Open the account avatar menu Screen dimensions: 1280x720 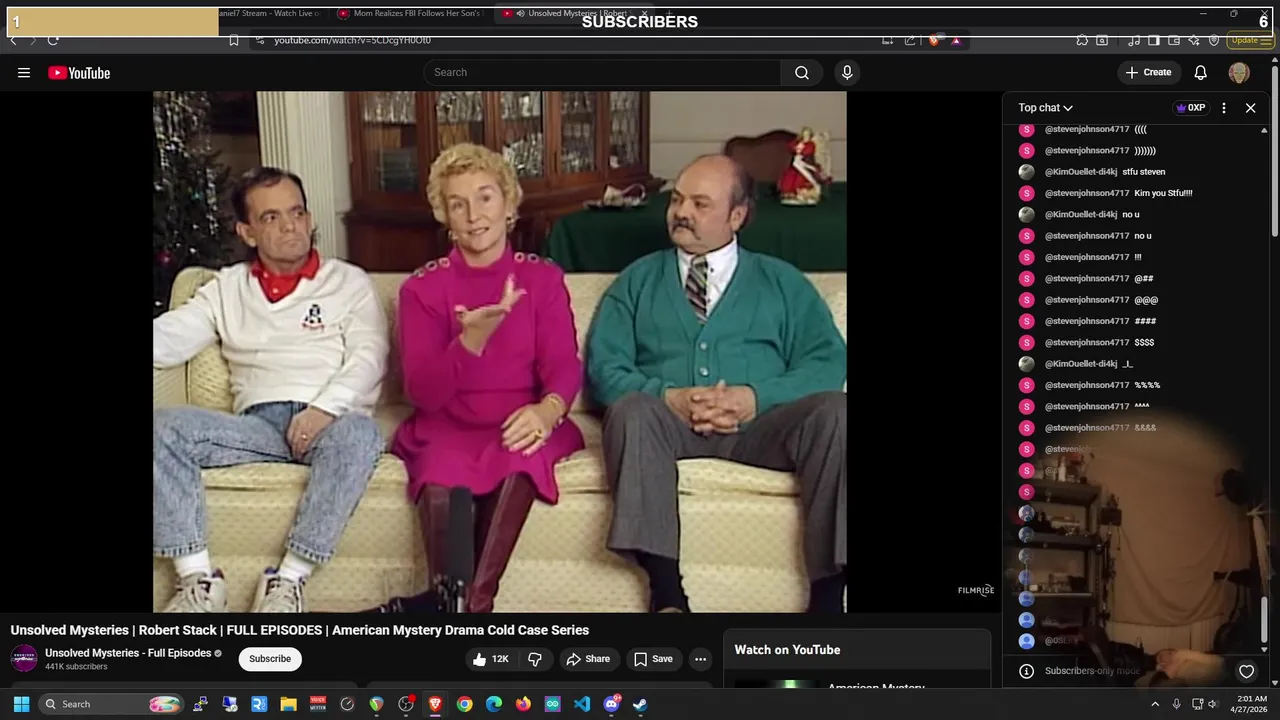coord(1239,73)
